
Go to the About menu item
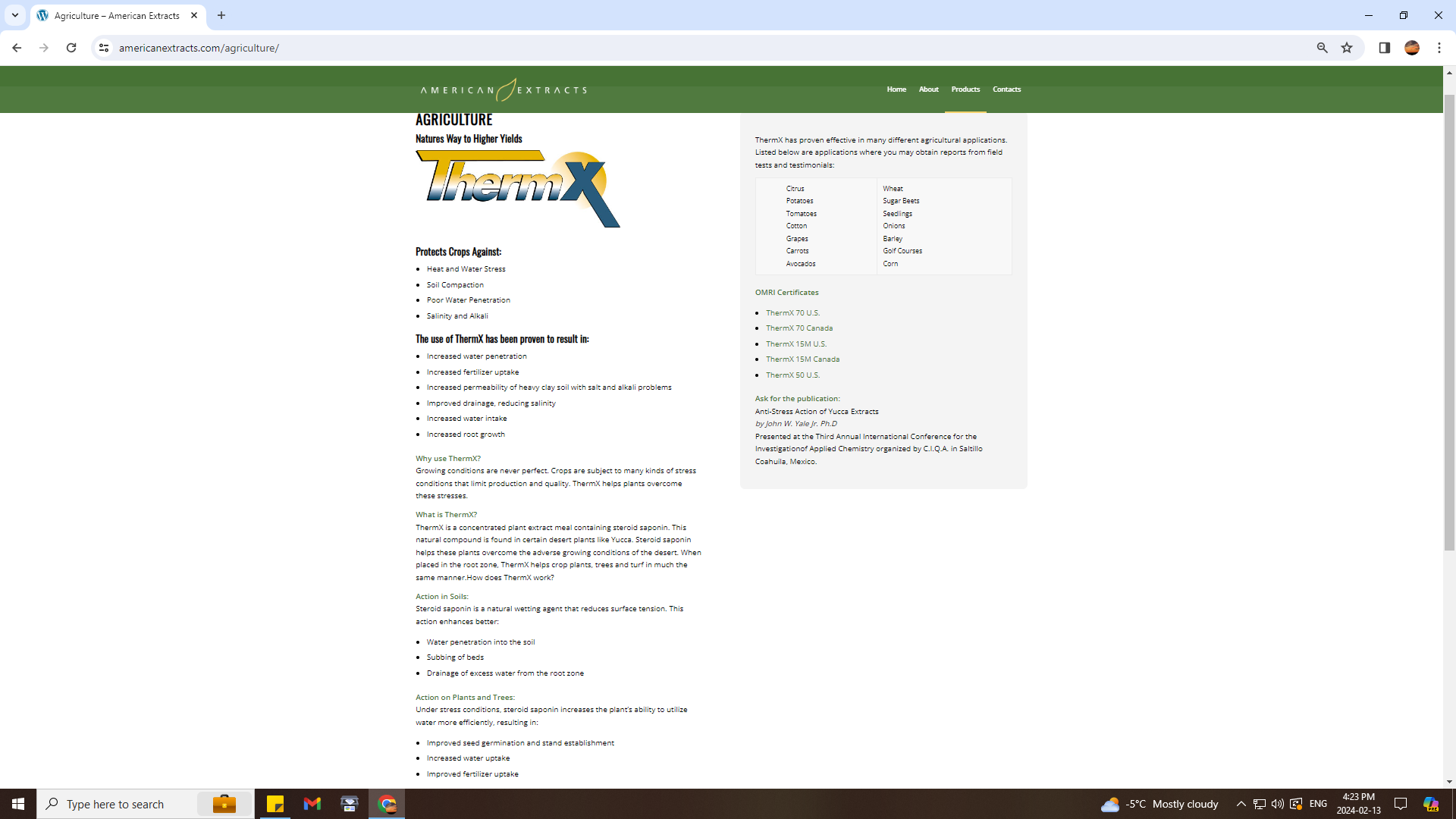pyautogui.click(x=928, y=89)
